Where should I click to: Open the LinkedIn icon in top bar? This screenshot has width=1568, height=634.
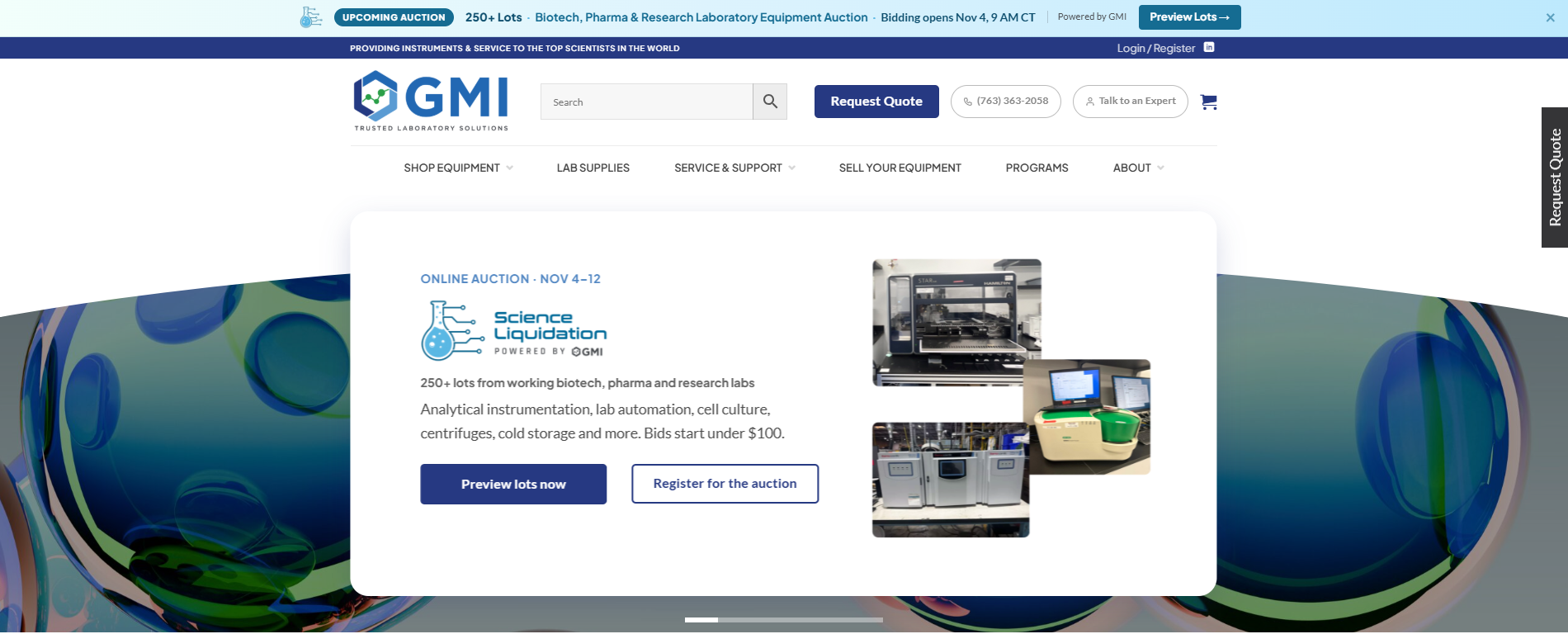[1209, 48]
